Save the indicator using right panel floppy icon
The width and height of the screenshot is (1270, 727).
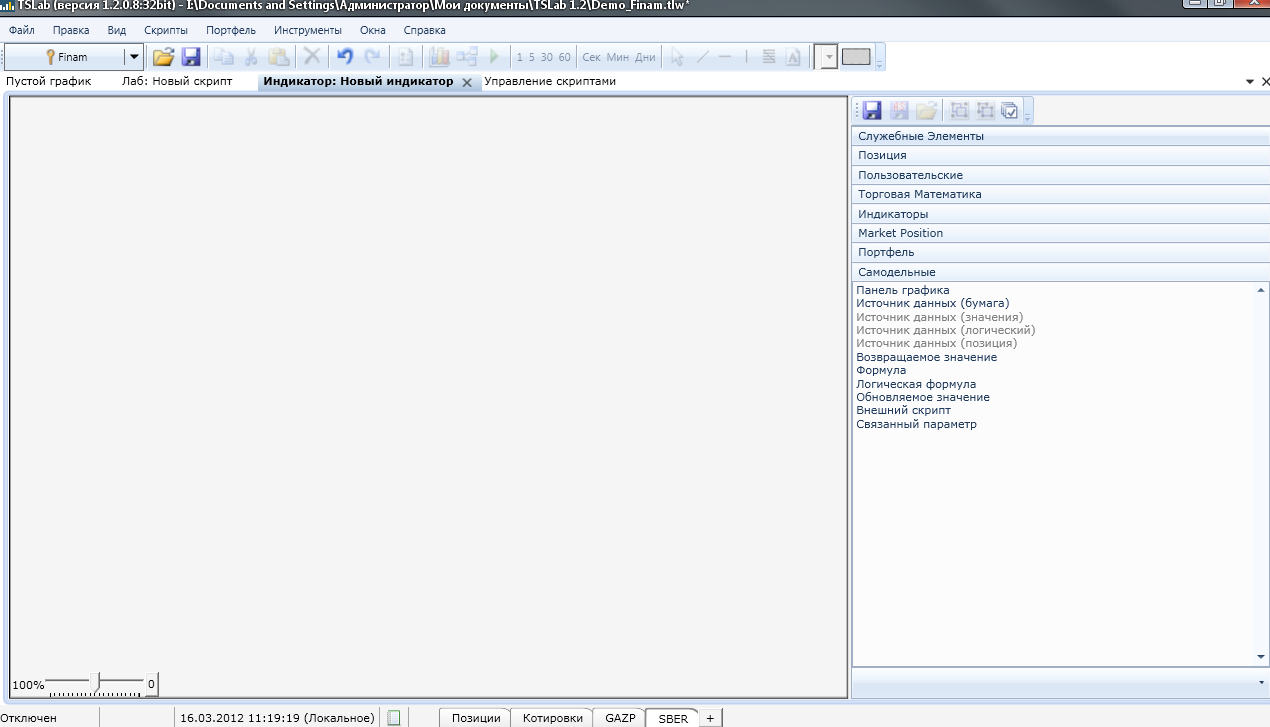(872, 111)
